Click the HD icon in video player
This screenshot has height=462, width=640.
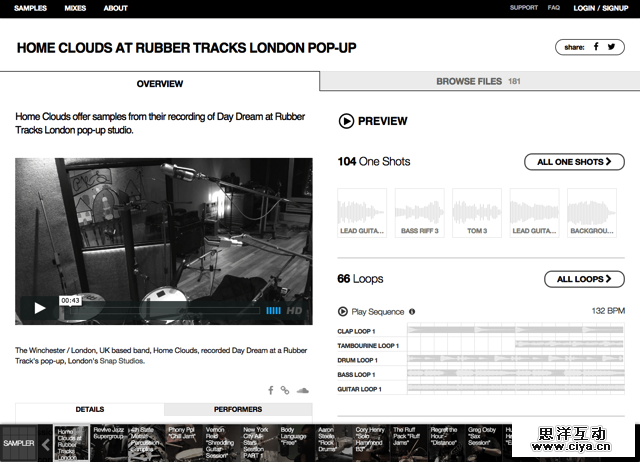294,311
